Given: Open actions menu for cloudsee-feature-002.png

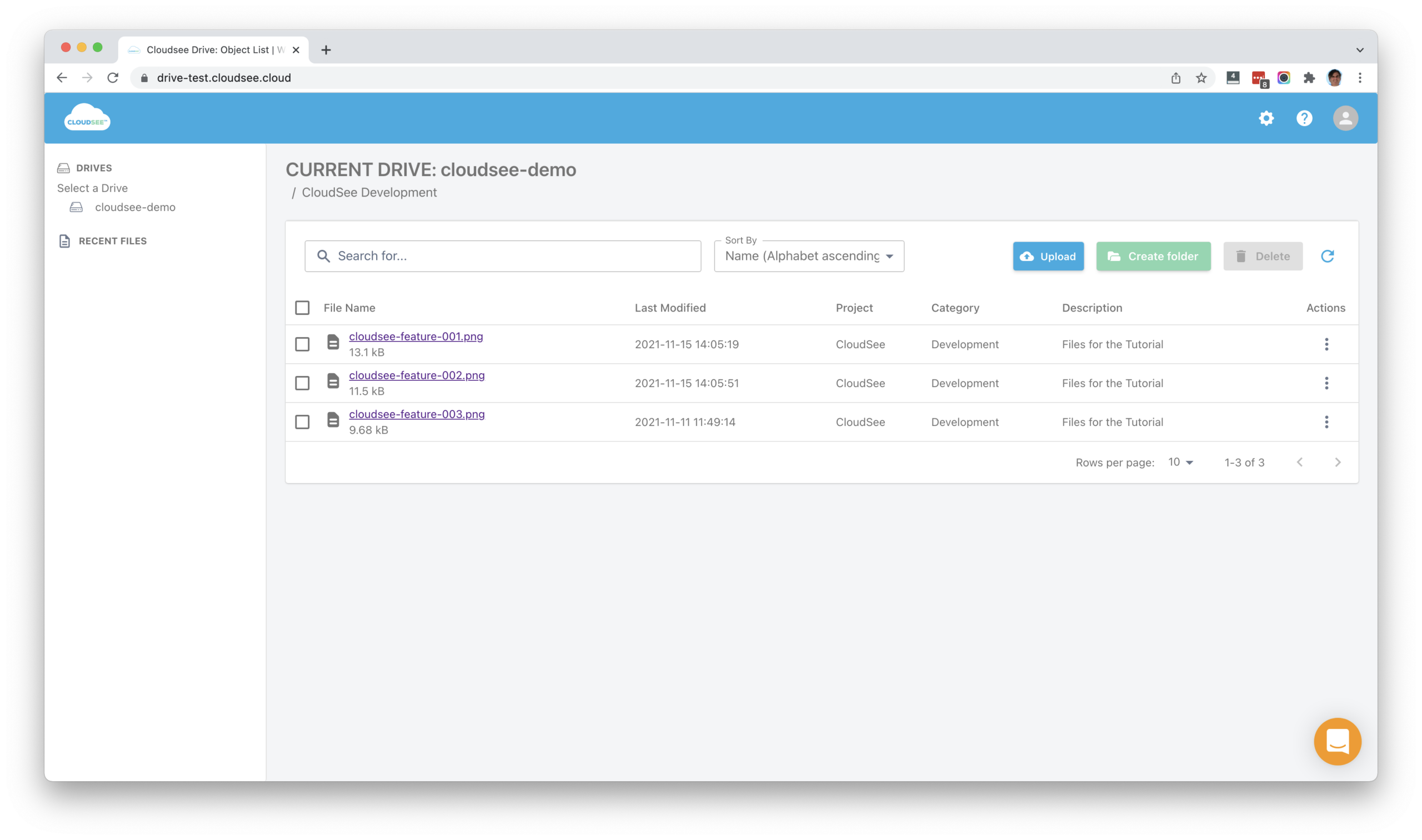Looking at the screenshot, I should pyautogui.click(x=1326, y=383).
